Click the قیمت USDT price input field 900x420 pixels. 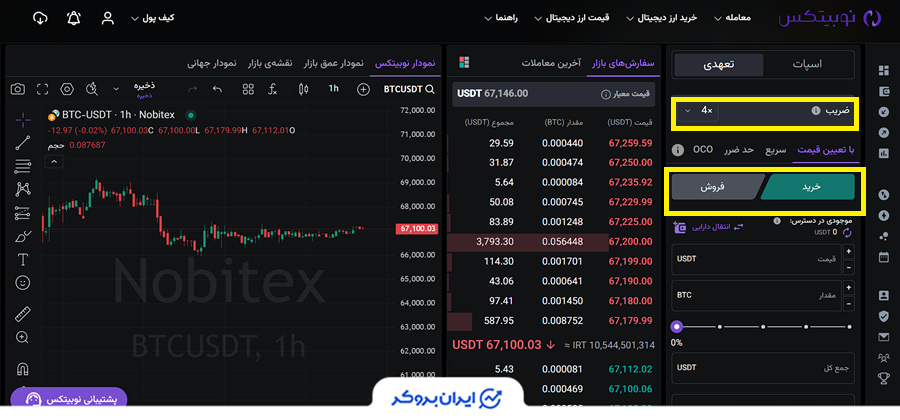tap(756, 259)
